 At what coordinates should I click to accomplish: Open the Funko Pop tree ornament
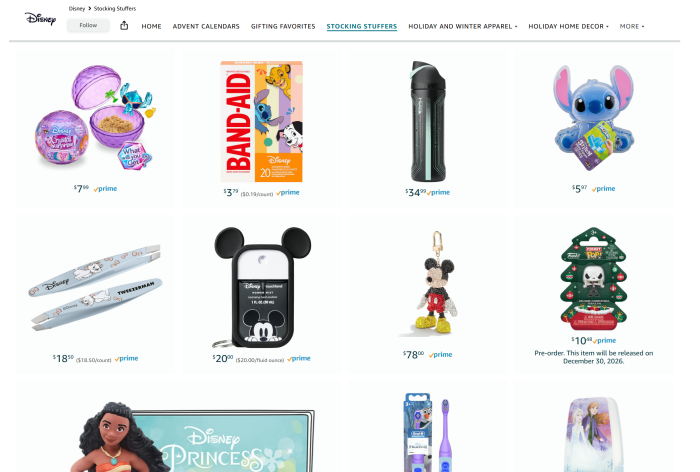point(594,279)
